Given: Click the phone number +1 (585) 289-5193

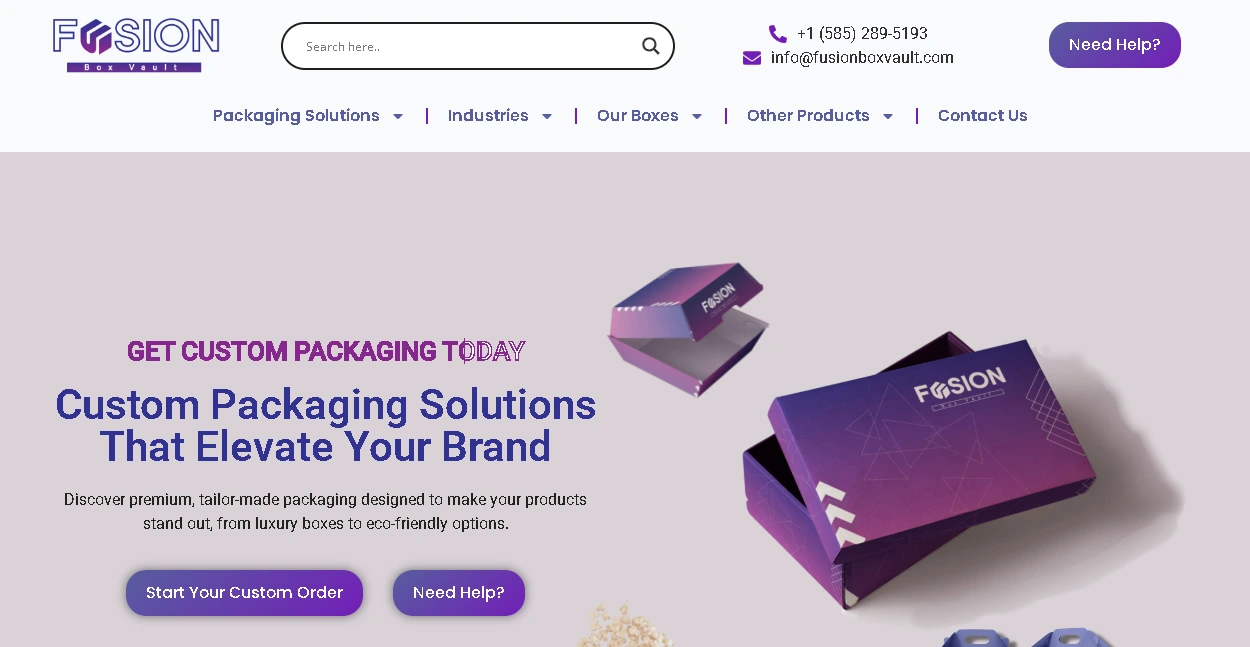Looking at the screenshot, I should 862,34.
